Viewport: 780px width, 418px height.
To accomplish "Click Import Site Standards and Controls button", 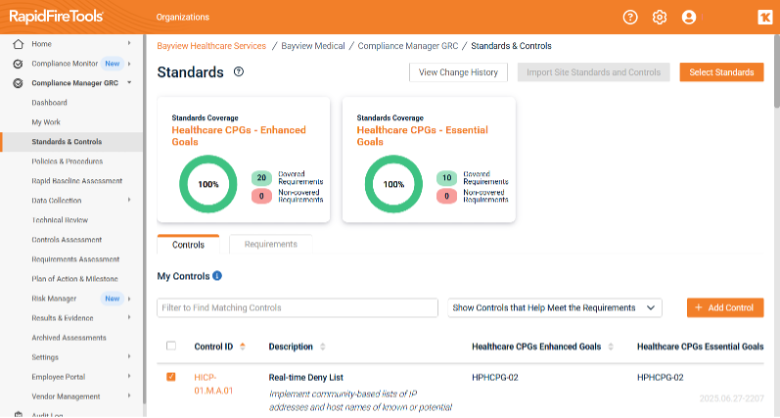I will (593, 72).
